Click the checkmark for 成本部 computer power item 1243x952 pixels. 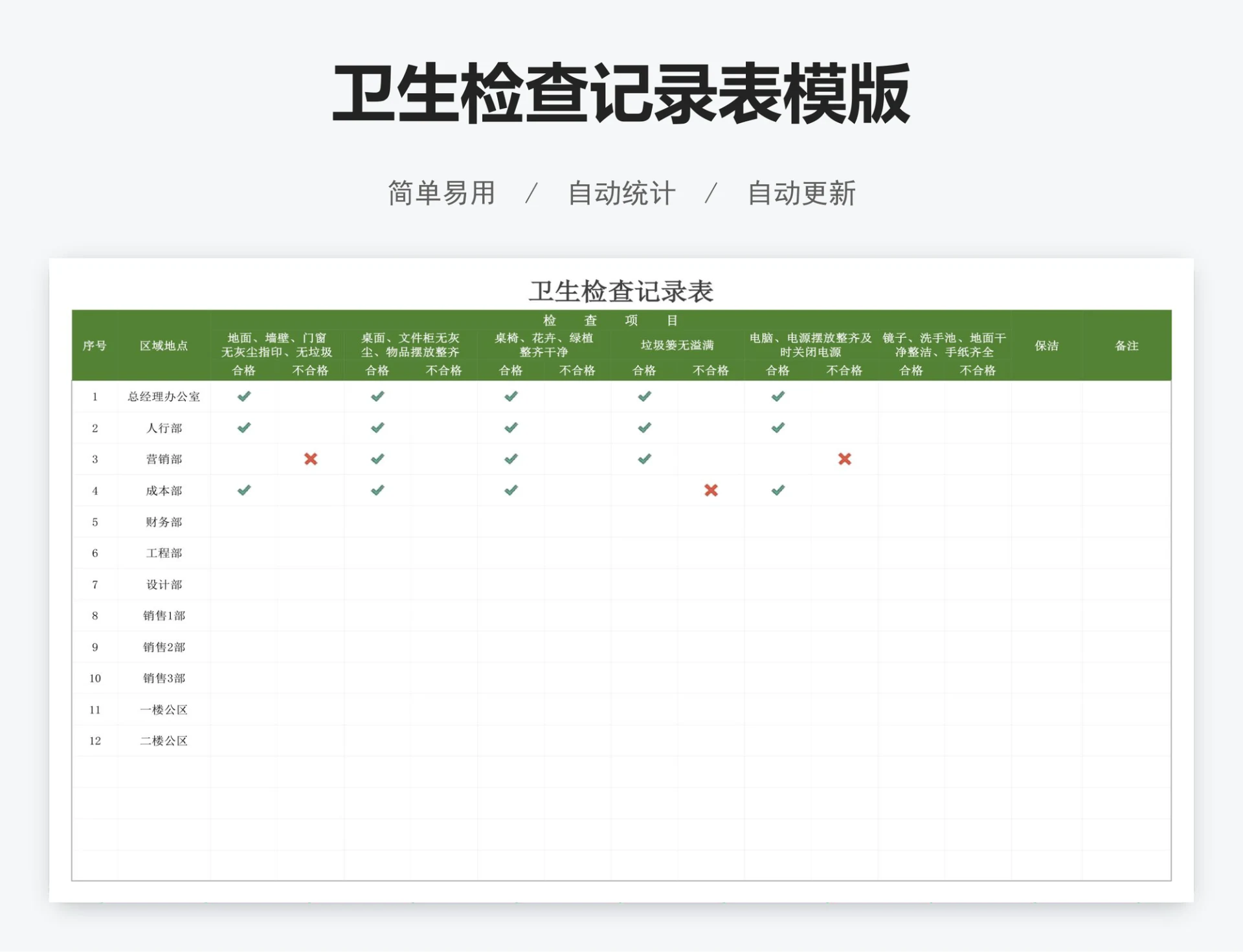coord(778,491)
